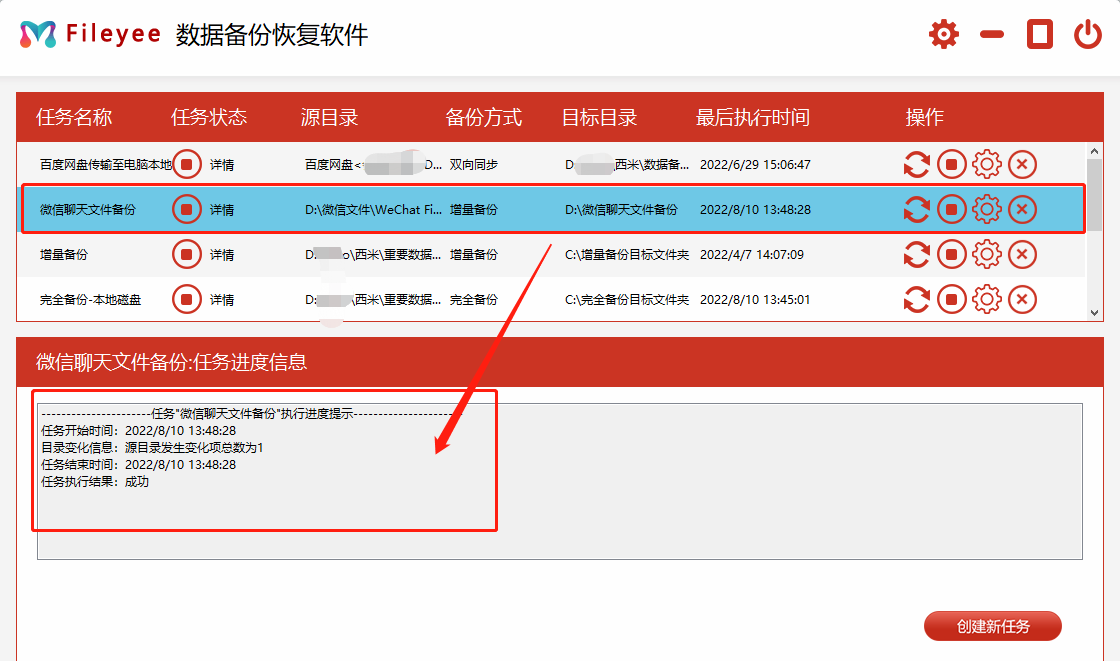
Task: Run sync for 完全备份-本地磁盘 task
Action: pyautogui.click(x=917, y=299)
